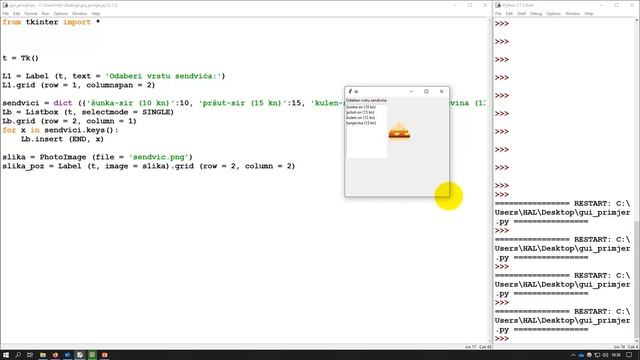Open File menu in editor window
The image size is (640, 360).
tap(5, 13)
